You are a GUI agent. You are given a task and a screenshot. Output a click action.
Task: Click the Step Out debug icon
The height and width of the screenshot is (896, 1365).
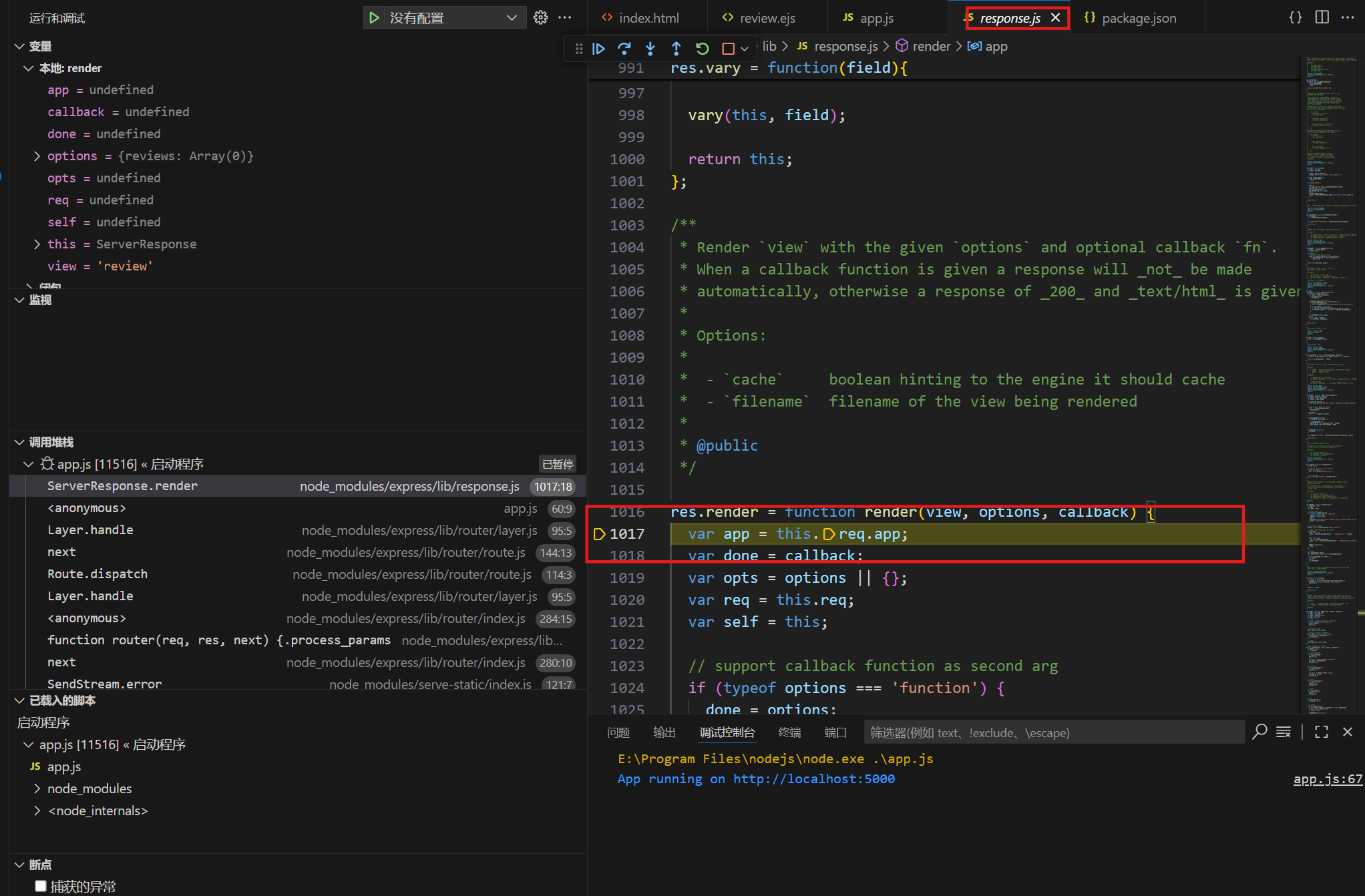point(676,49)
